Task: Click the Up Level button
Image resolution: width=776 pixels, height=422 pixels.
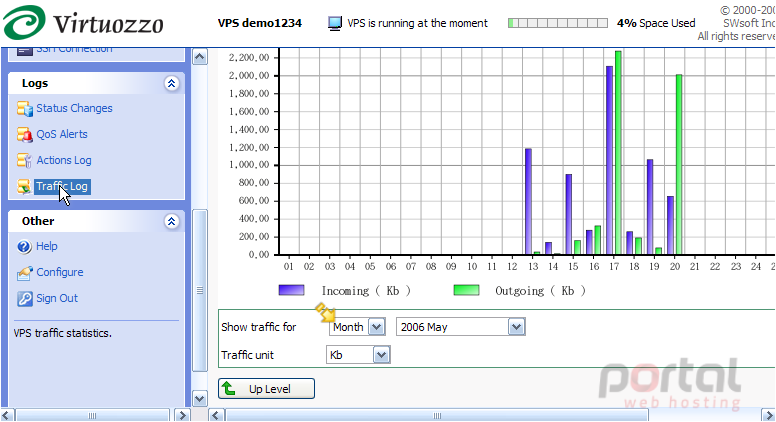Action: point(266,388)
